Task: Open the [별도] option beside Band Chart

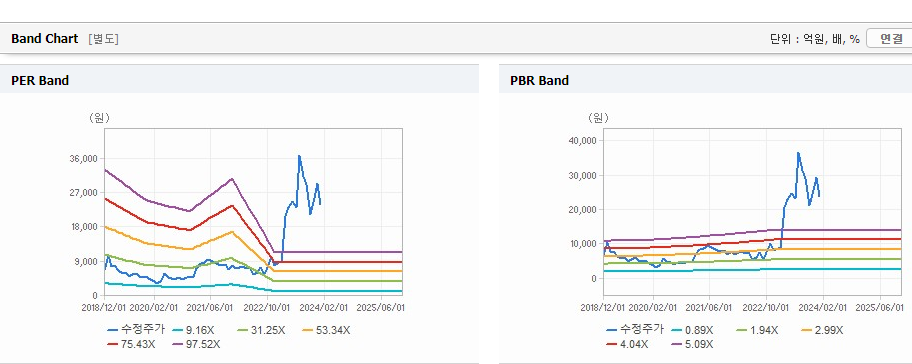Action: tap(104, 39)
